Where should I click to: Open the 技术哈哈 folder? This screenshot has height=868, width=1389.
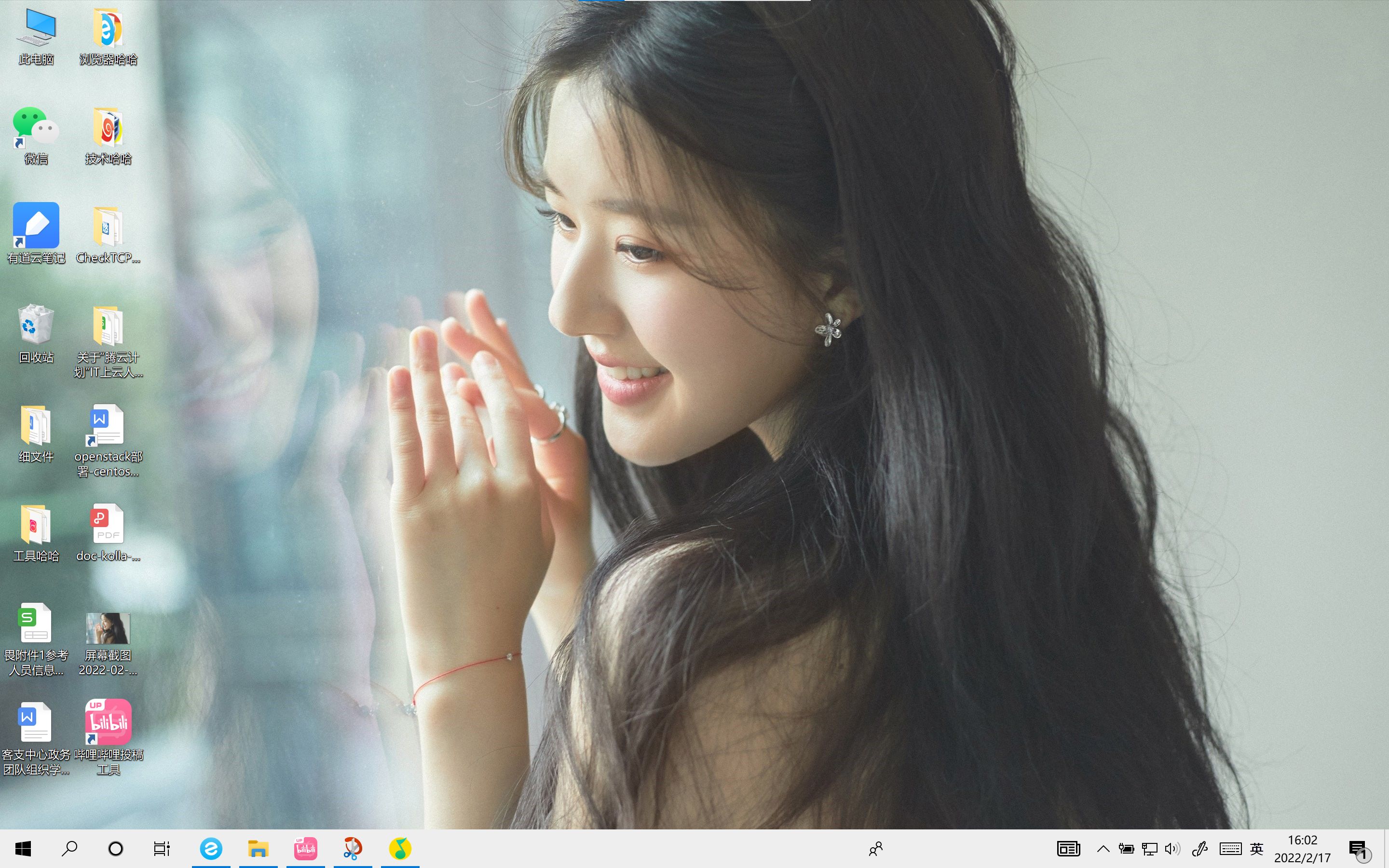[108, 127]
